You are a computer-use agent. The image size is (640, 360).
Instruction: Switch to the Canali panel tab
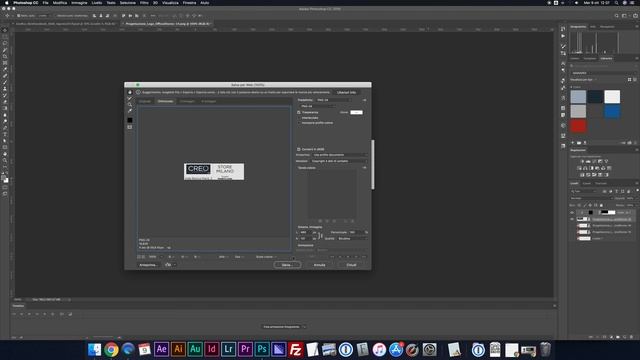[587, 183]
